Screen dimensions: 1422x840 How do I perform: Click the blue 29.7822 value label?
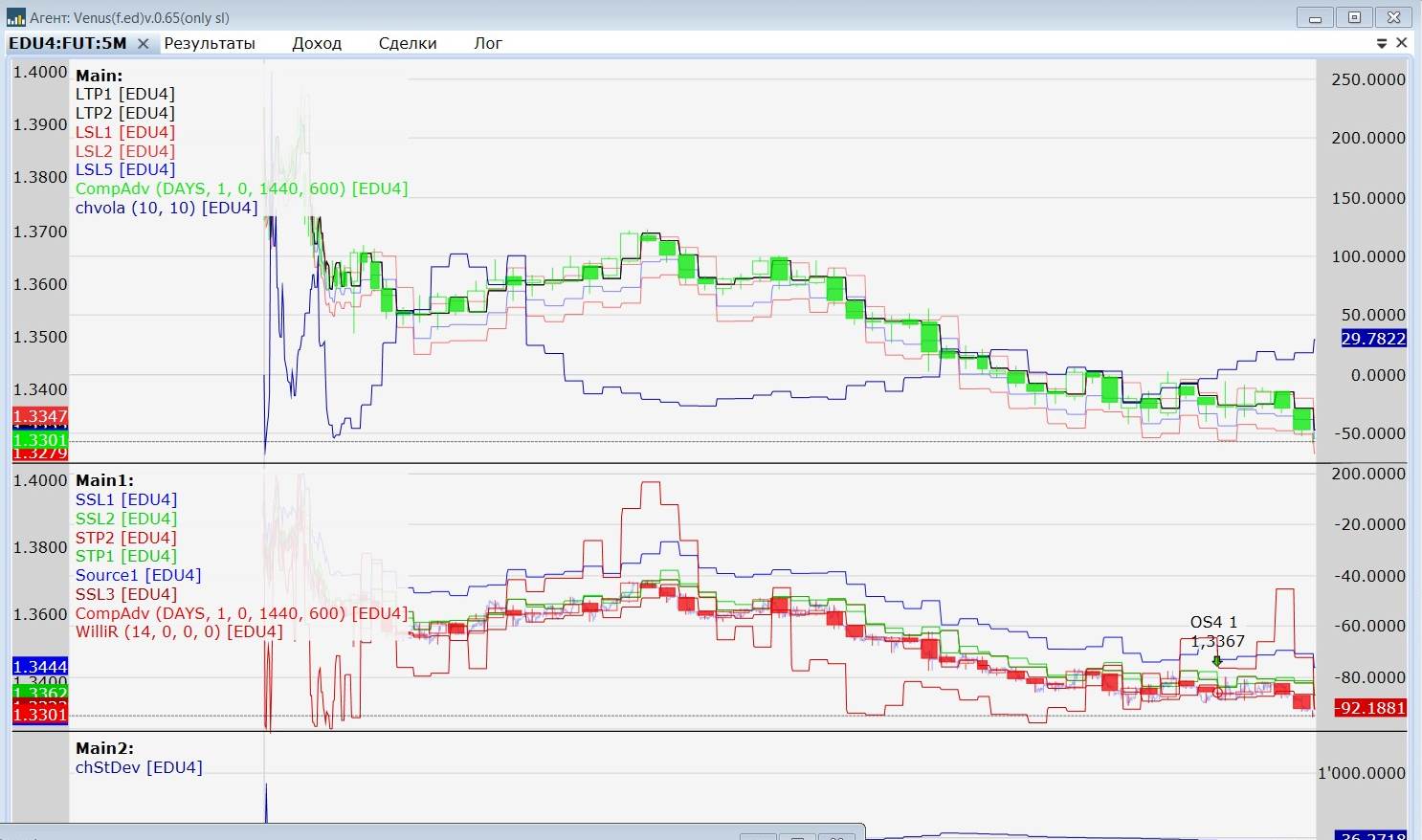pos(1373,339)
